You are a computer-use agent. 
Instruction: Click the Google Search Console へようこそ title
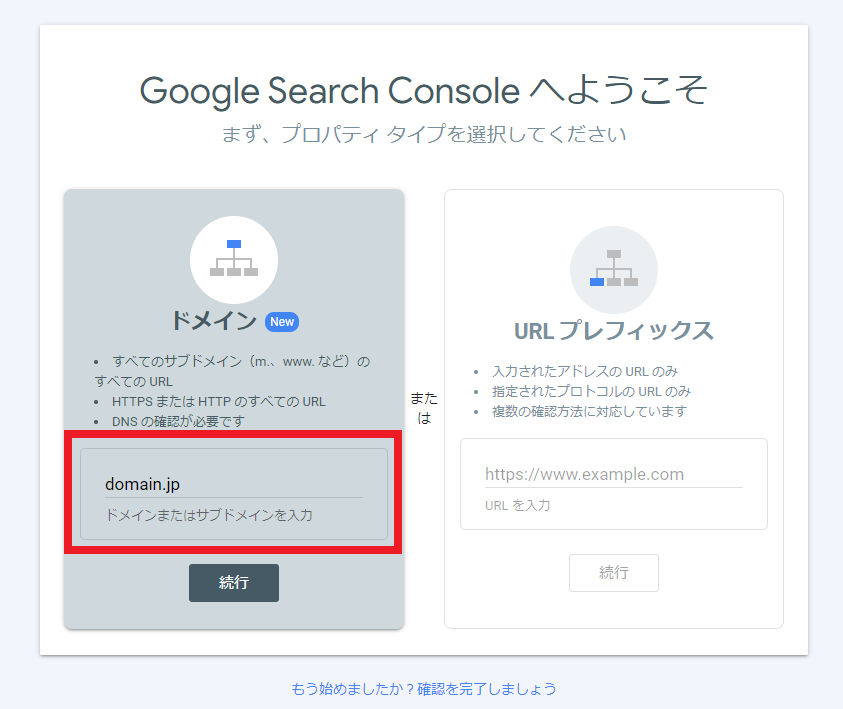coord(424,90)
